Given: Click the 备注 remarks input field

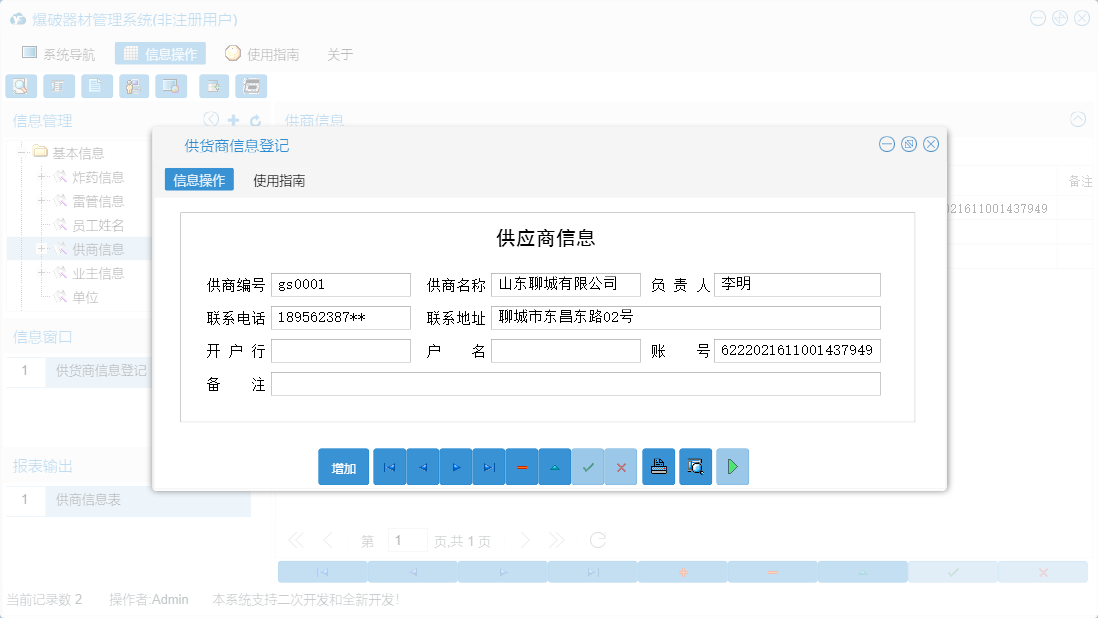Looking at the screenshot, I should point(577,383).
